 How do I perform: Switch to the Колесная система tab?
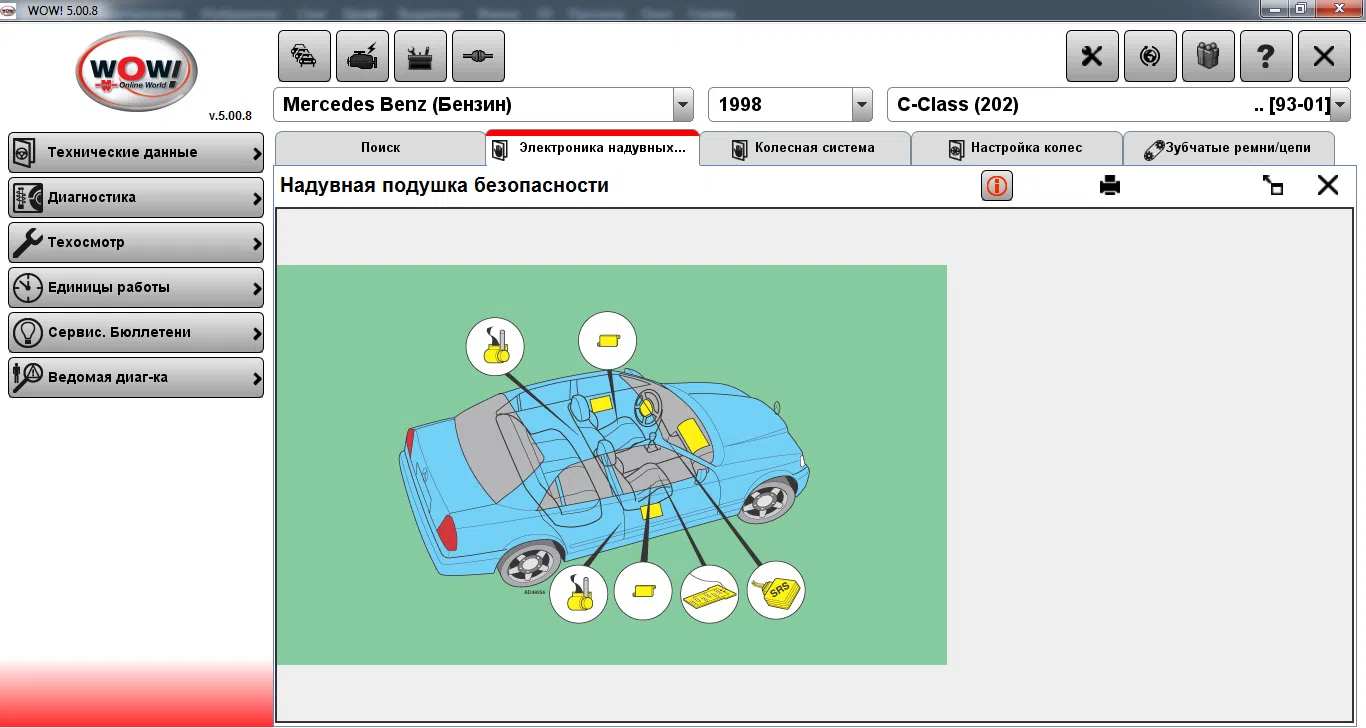(804, 148)
